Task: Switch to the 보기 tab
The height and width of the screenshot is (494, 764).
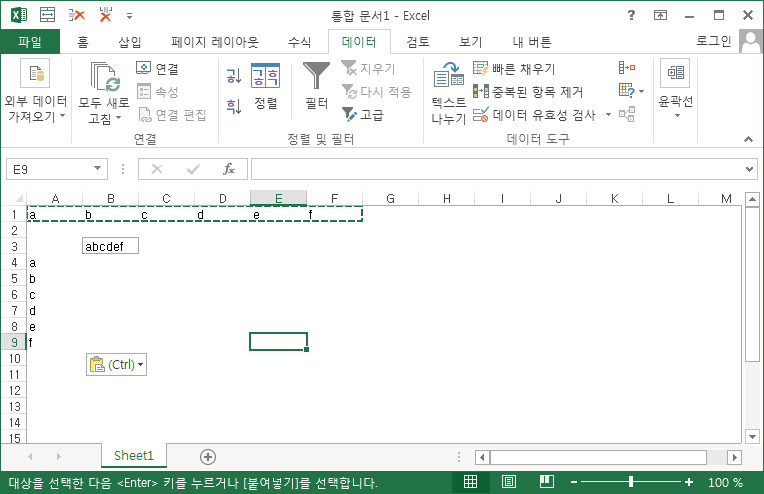Action: pos(470,42)
